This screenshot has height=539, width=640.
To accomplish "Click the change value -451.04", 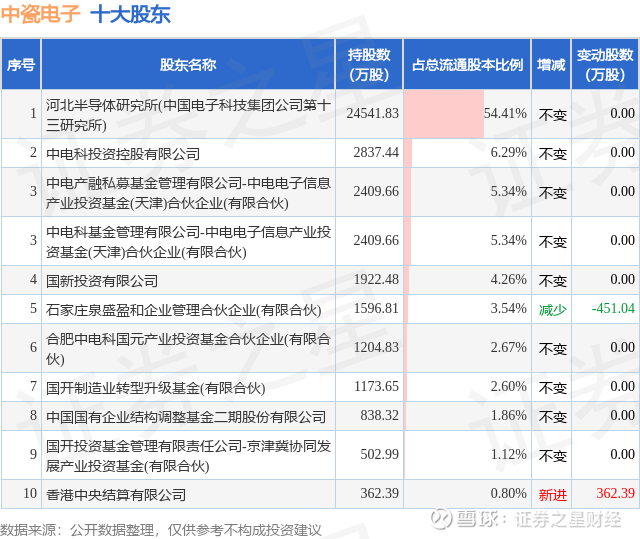I will pyautogui.click(x=613, y=308).
